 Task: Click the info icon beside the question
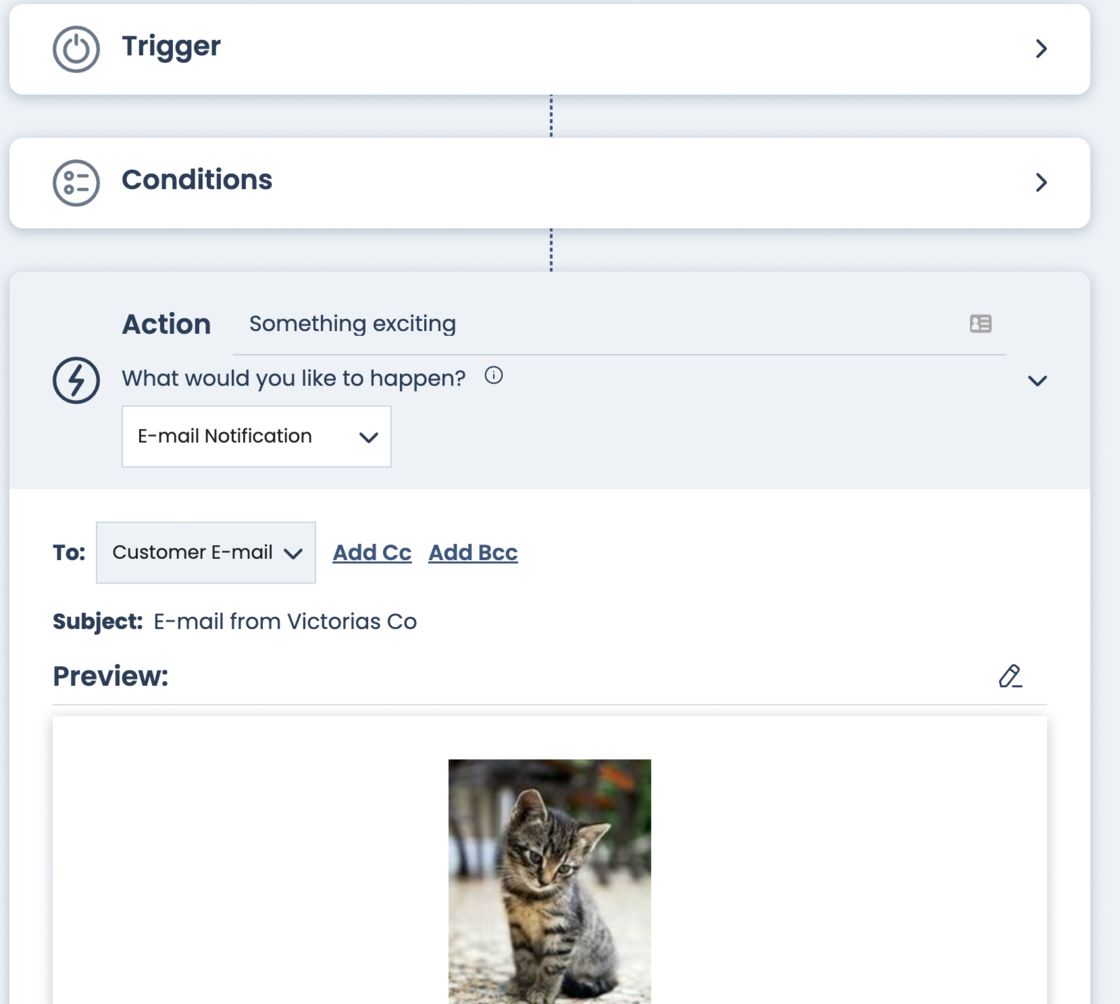tap(493, 376)
